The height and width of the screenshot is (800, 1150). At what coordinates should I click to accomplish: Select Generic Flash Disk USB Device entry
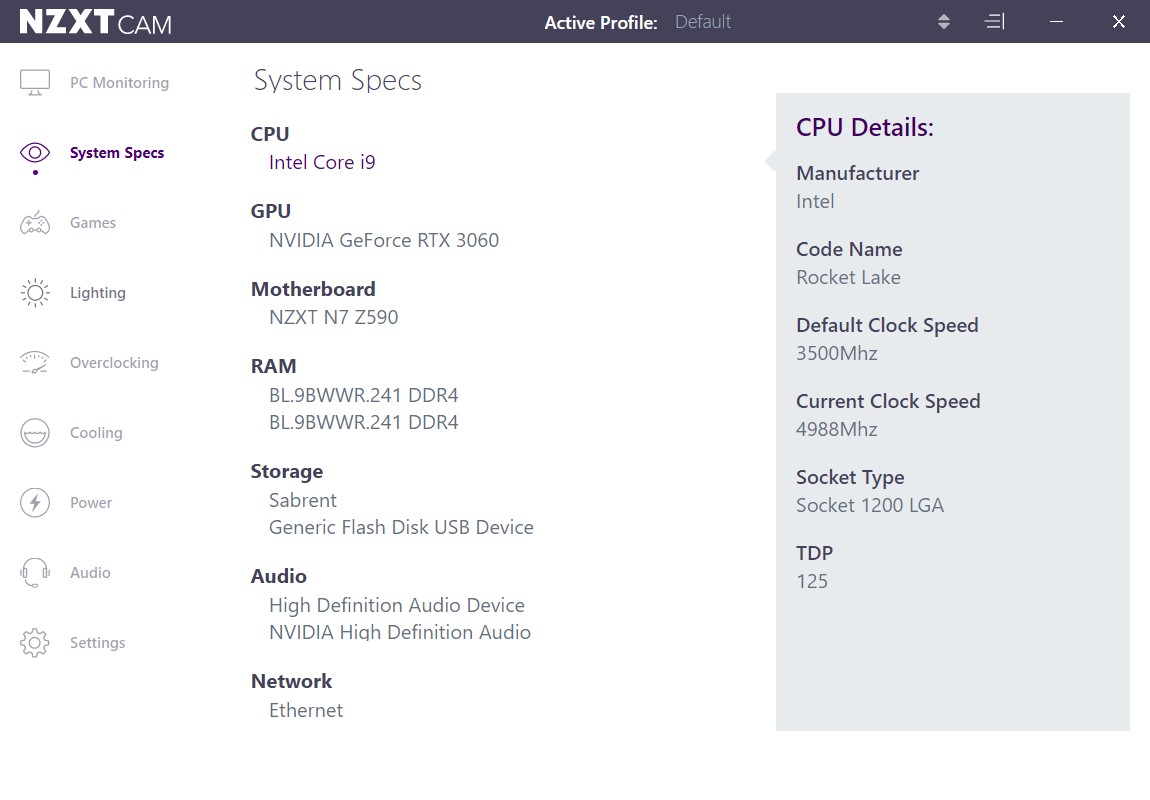tap(401, 527)
